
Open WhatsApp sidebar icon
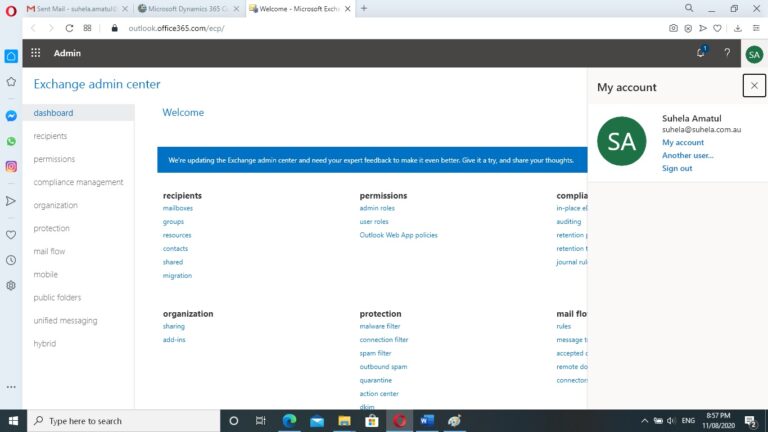11,142
